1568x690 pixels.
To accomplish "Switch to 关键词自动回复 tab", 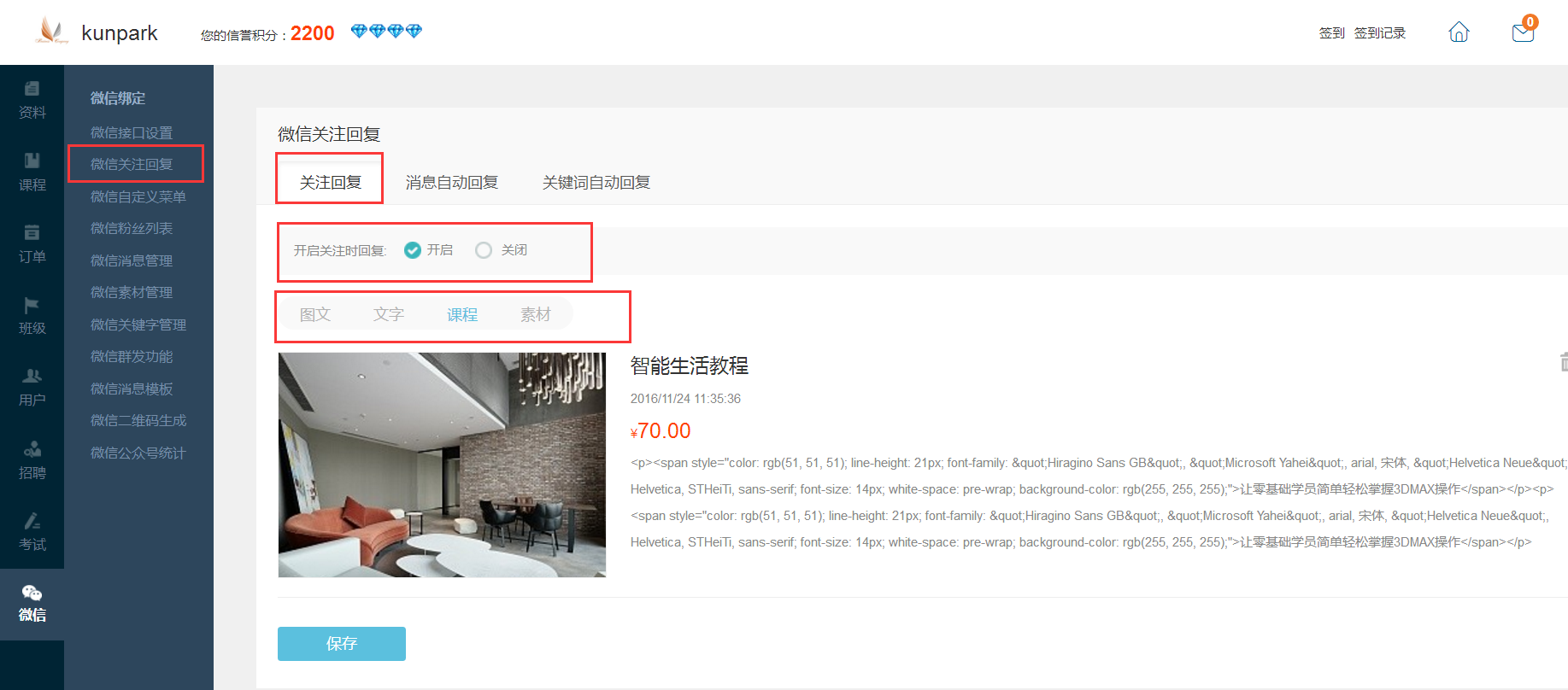I will [x=596, y=183].
